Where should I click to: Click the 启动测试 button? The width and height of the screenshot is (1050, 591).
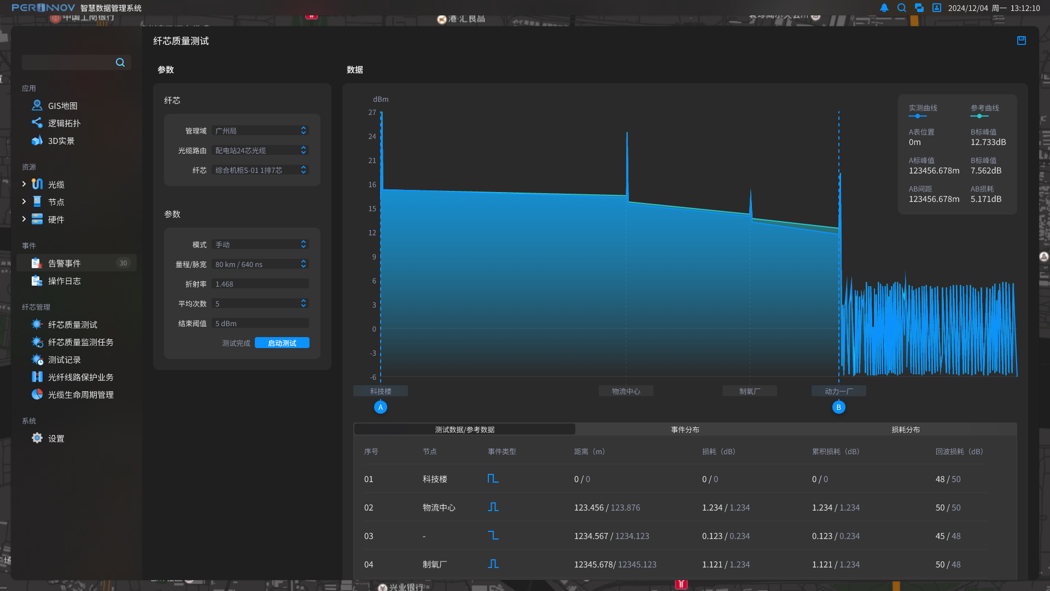click(282, 343)
